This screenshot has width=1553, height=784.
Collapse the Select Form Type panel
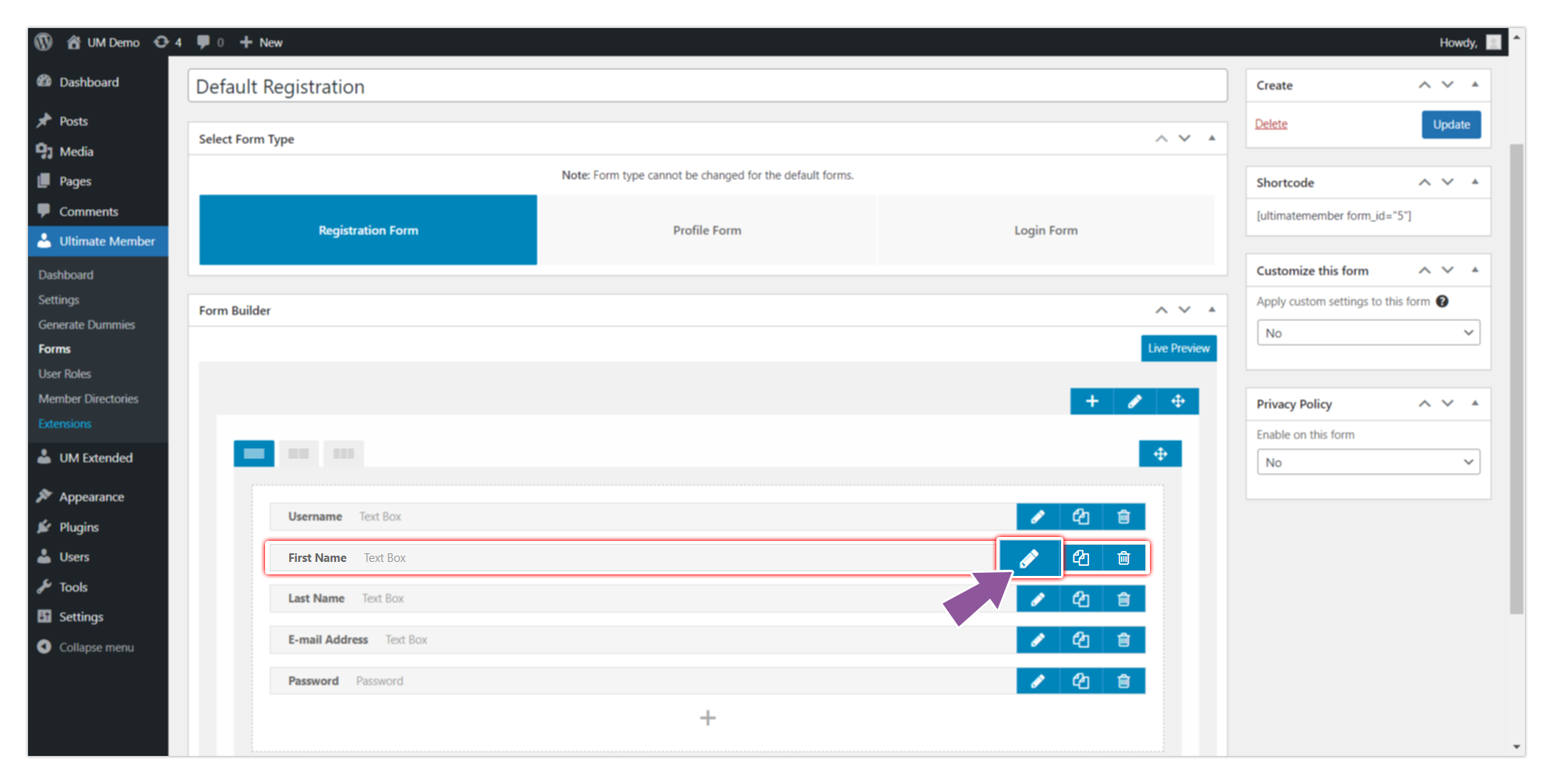pos(1212,139)
